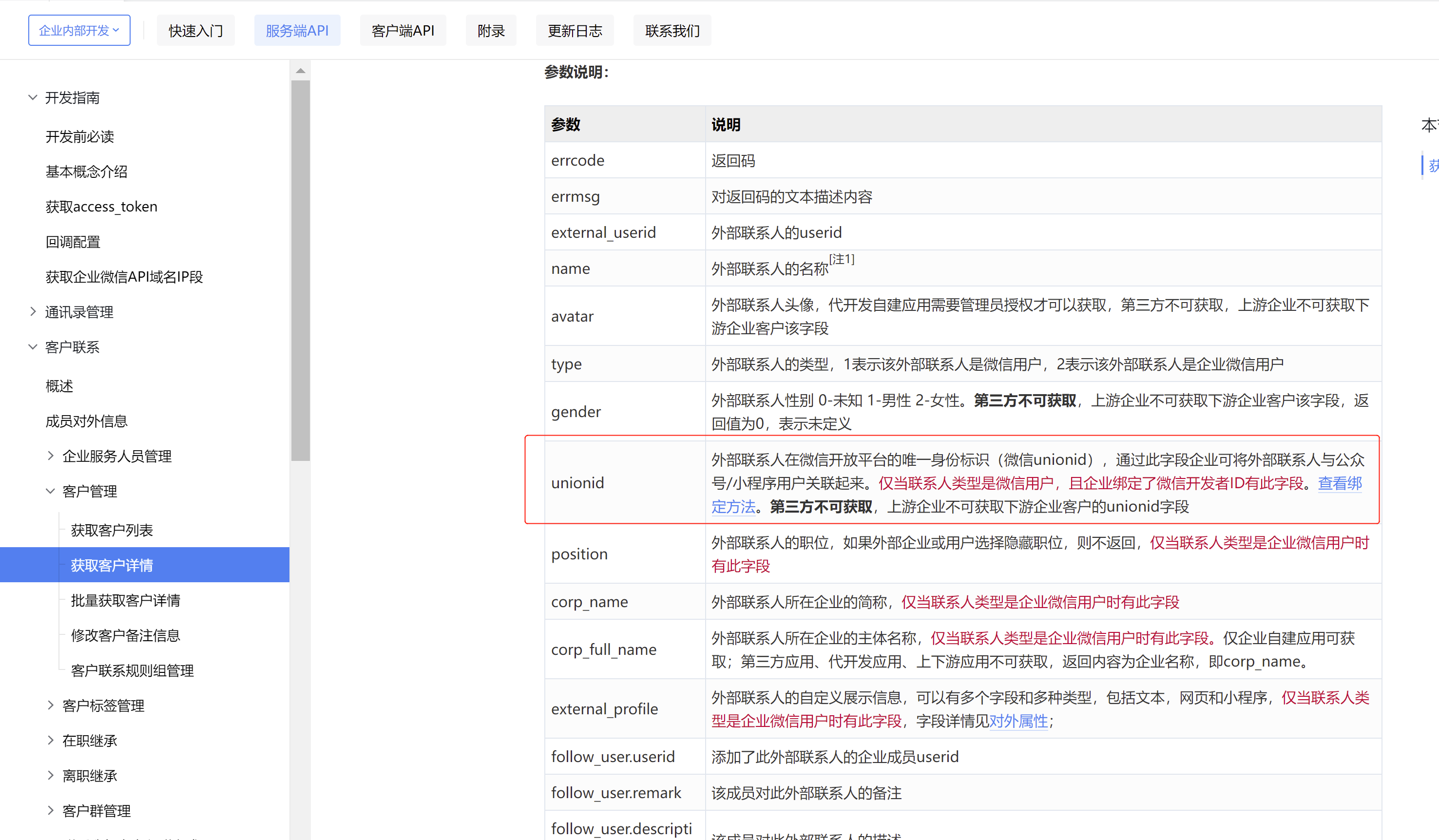Open the 查看绑定方法 link in unionid row

click(1340, 483)
